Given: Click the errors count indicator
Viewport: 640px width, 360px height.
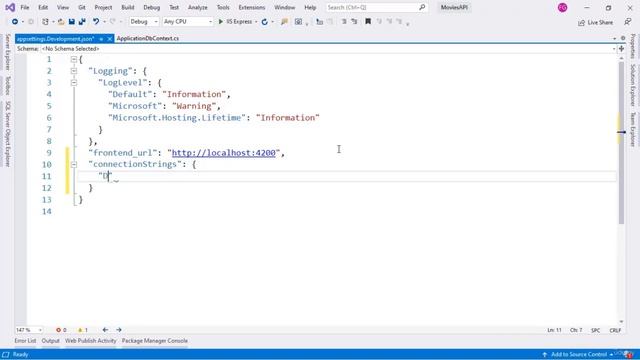Looking at the screenshot, I should [x=61, y=330].
